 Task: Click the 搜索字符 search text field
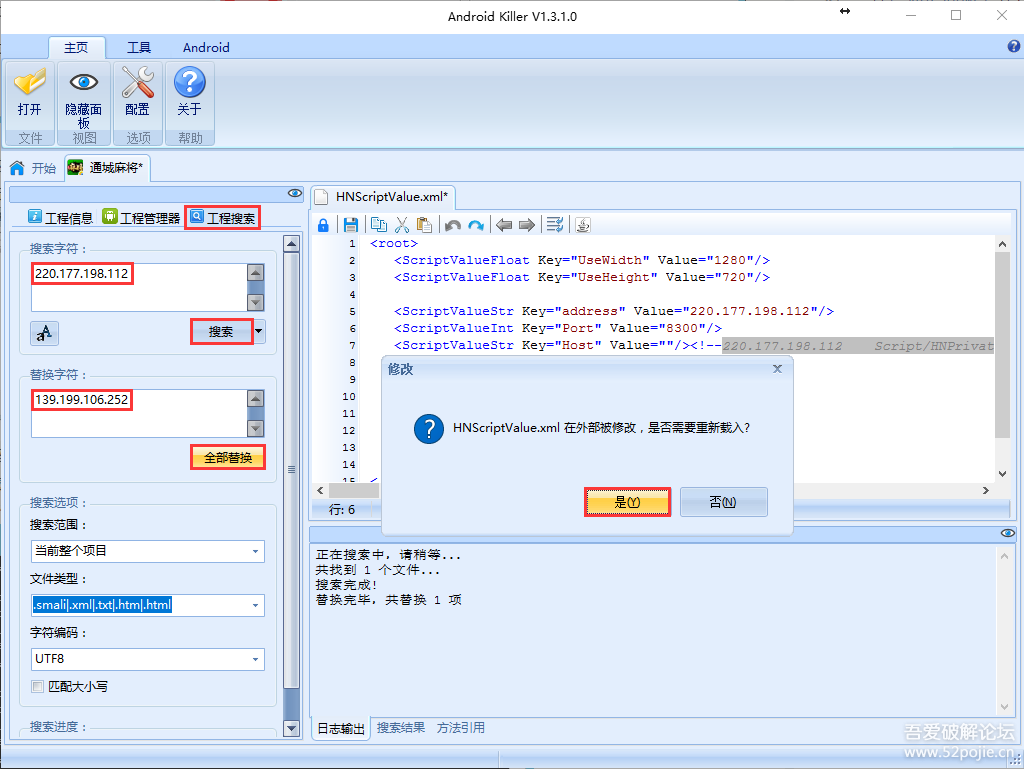click(x=139, y=287)
